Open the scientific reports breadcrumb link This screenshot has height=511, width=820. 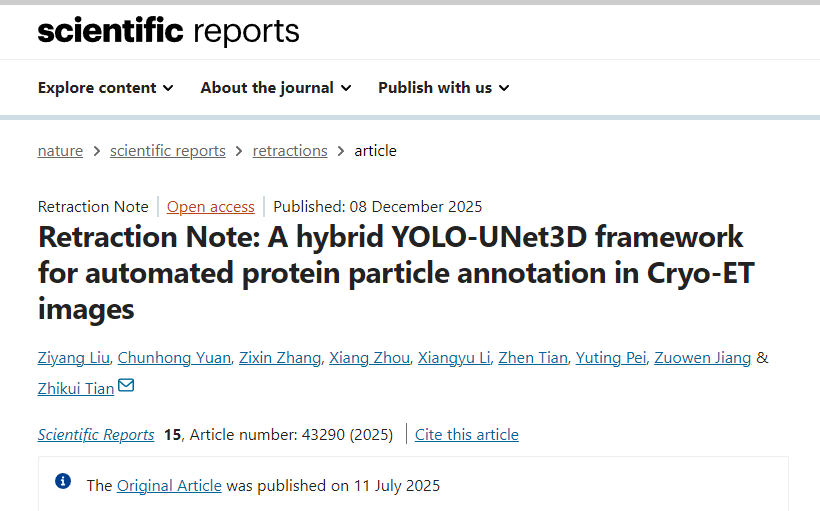(x=168, y=151)
